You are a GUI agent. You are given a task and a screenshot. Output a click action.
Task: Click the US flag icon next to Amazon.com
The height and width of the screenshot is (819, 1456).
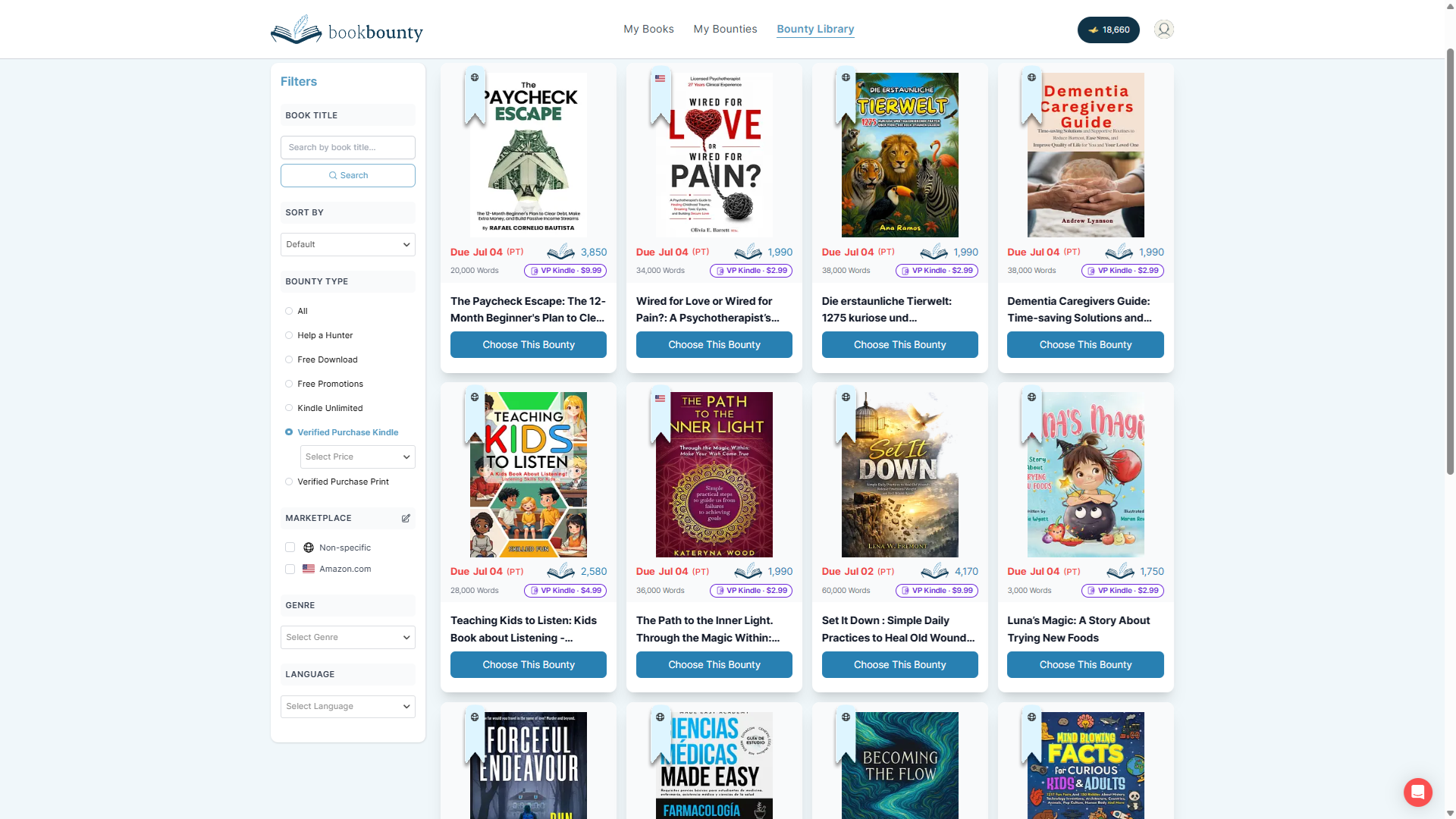click(x=309, y=569)
